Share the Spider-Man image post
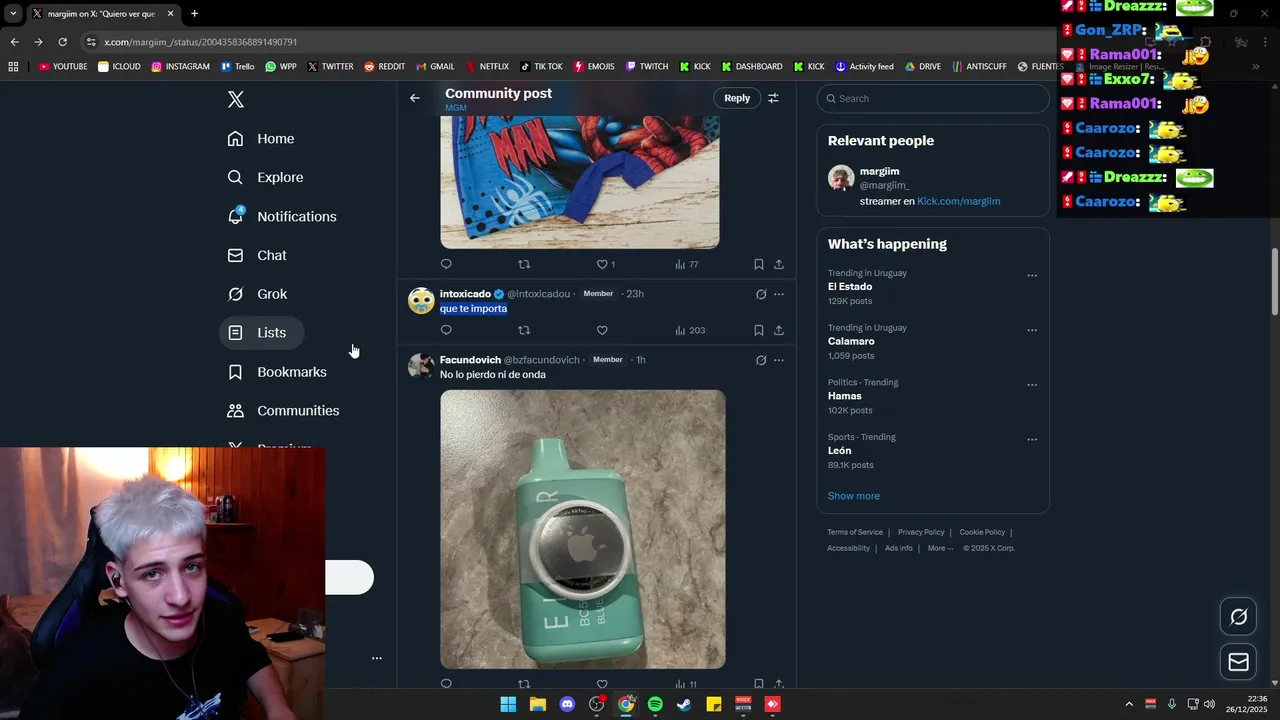Image resolution: width=1280 pixels, height=720 pixels. [x=779, y=264]
